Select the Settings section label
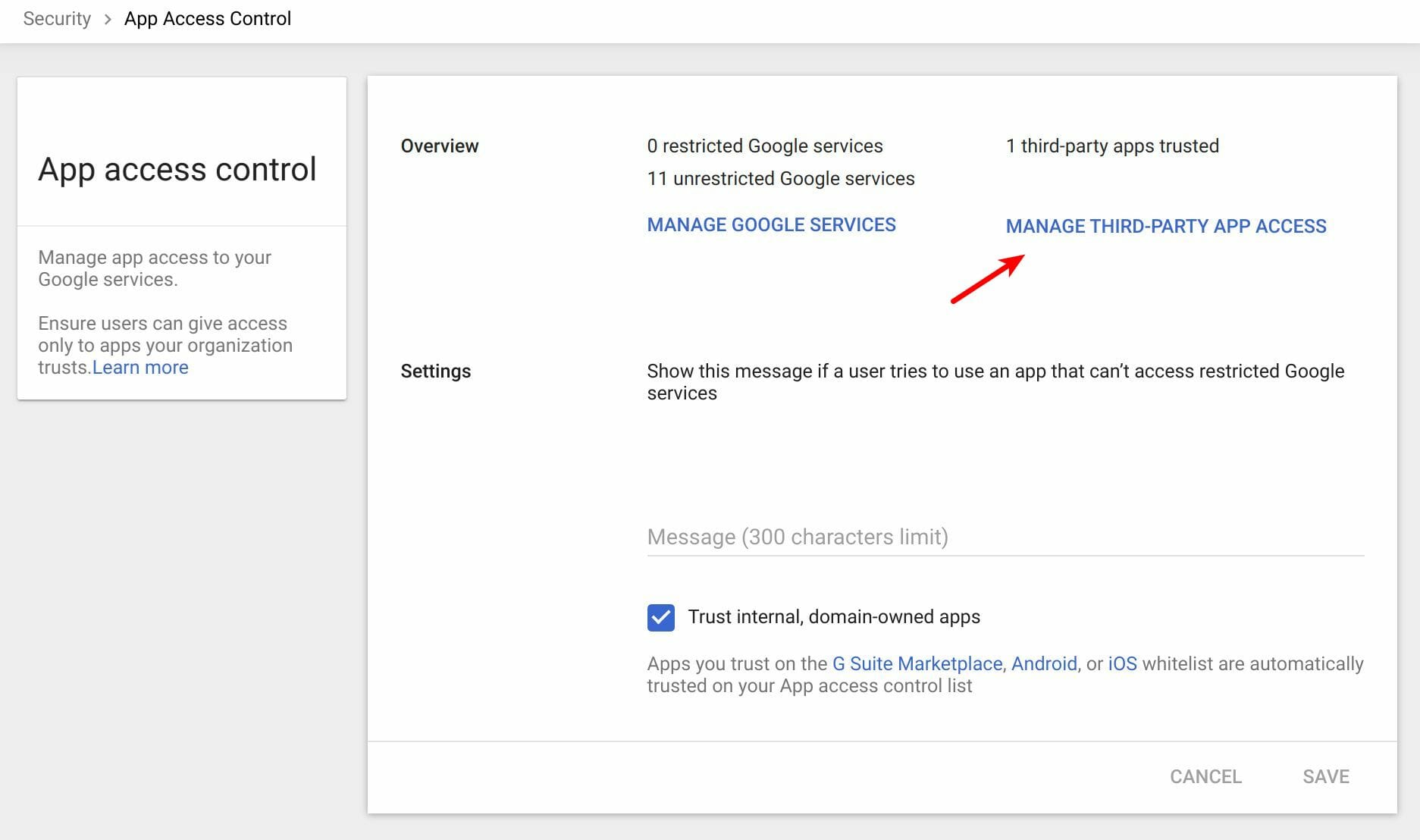1420x840 pixels. pyautogui.click(x=435, y=371)
